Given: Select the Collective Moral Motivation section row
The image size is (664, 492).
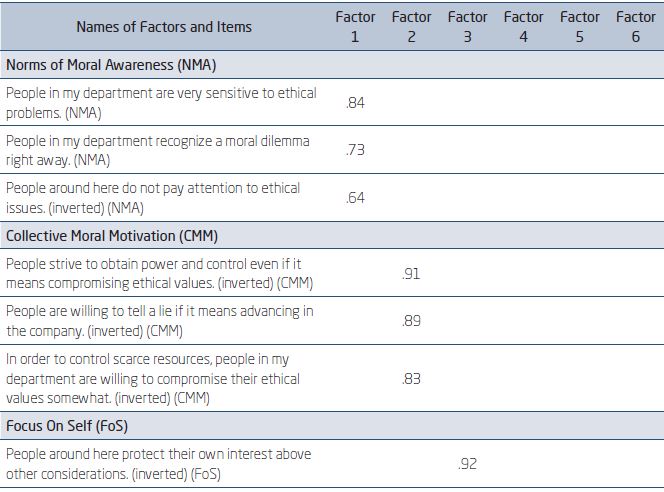Looking at the screenshot, I should click(112, 236).
